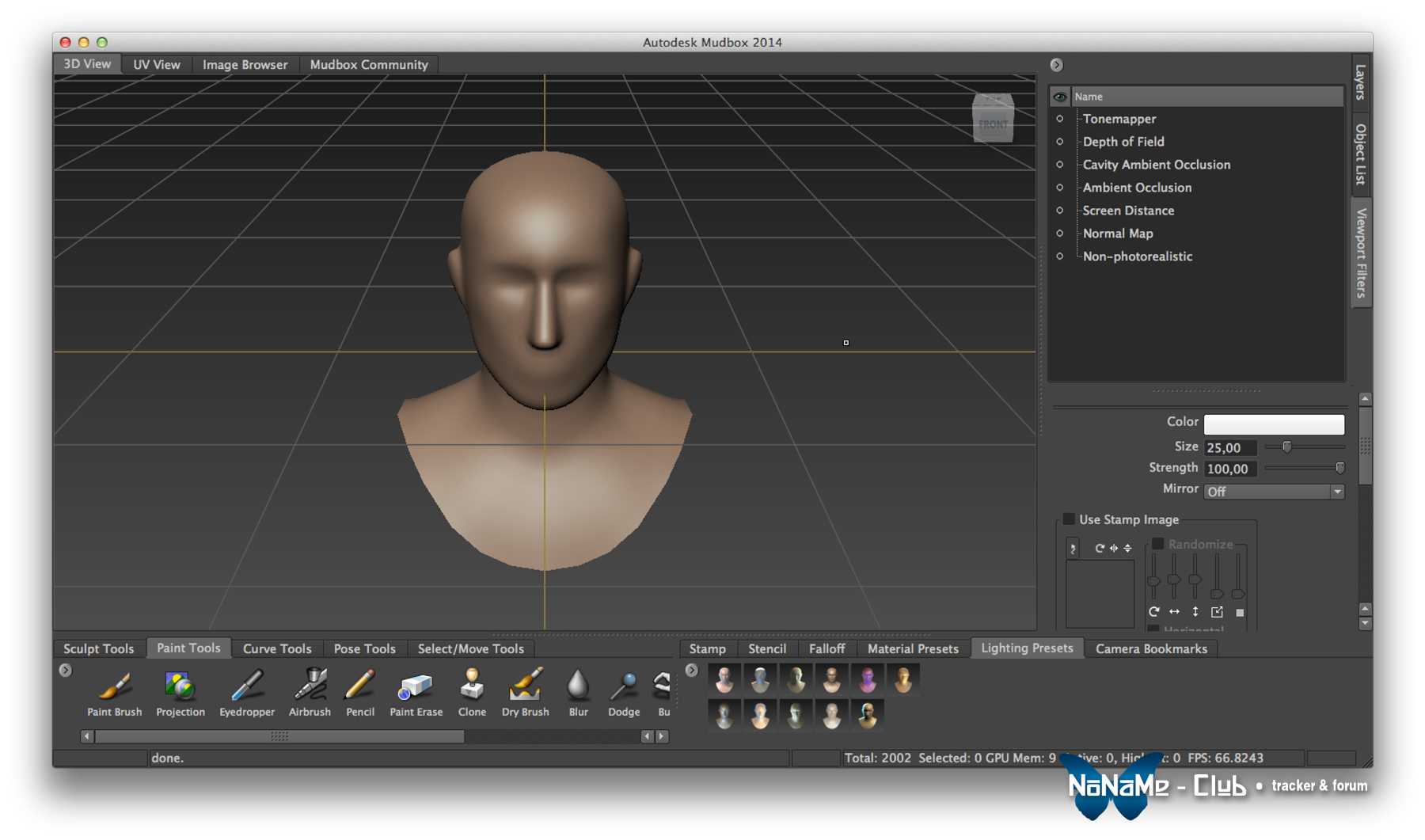Image resolution: width=1425 pixels, height=840 pixels.
Task: Select the Paint Brush tool
Action: (115, 686)
